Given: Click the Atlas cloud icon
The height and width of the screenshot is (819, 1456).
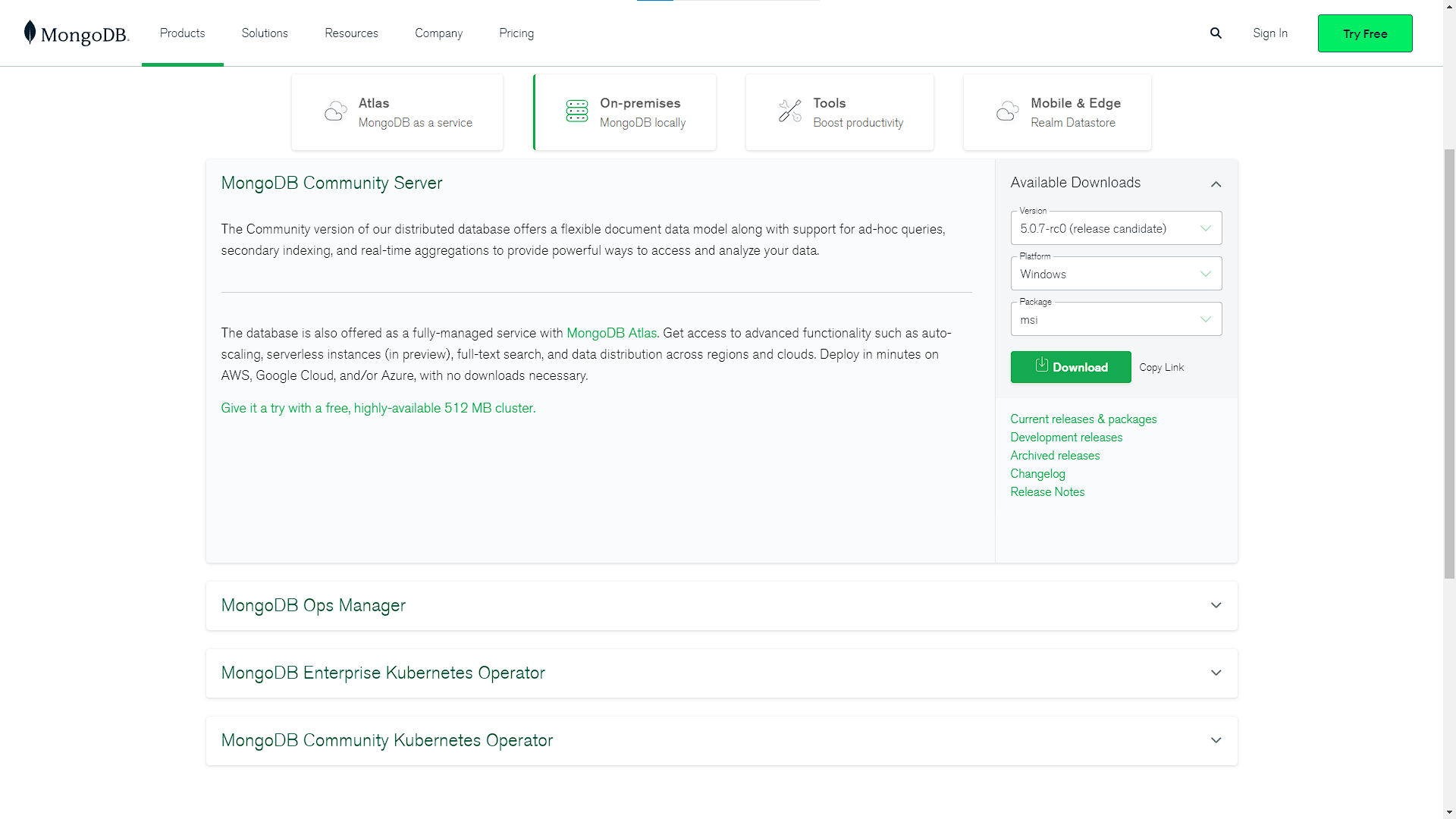Looking at the screenshot, I should coord(335,112).
